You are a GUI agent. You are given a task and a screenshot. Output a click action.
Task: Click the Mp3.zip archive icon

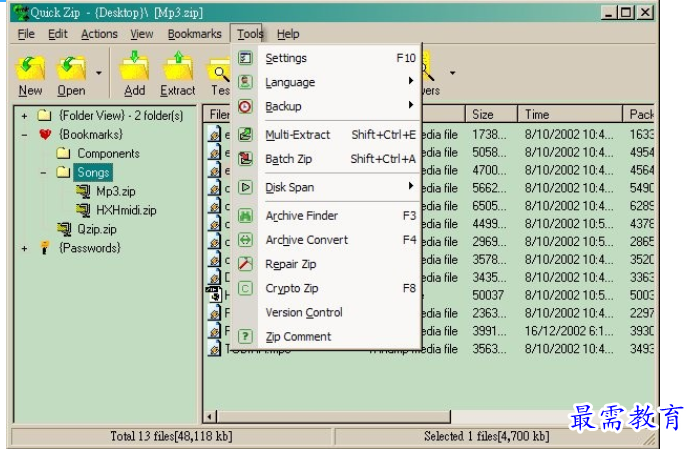(83, 191)
